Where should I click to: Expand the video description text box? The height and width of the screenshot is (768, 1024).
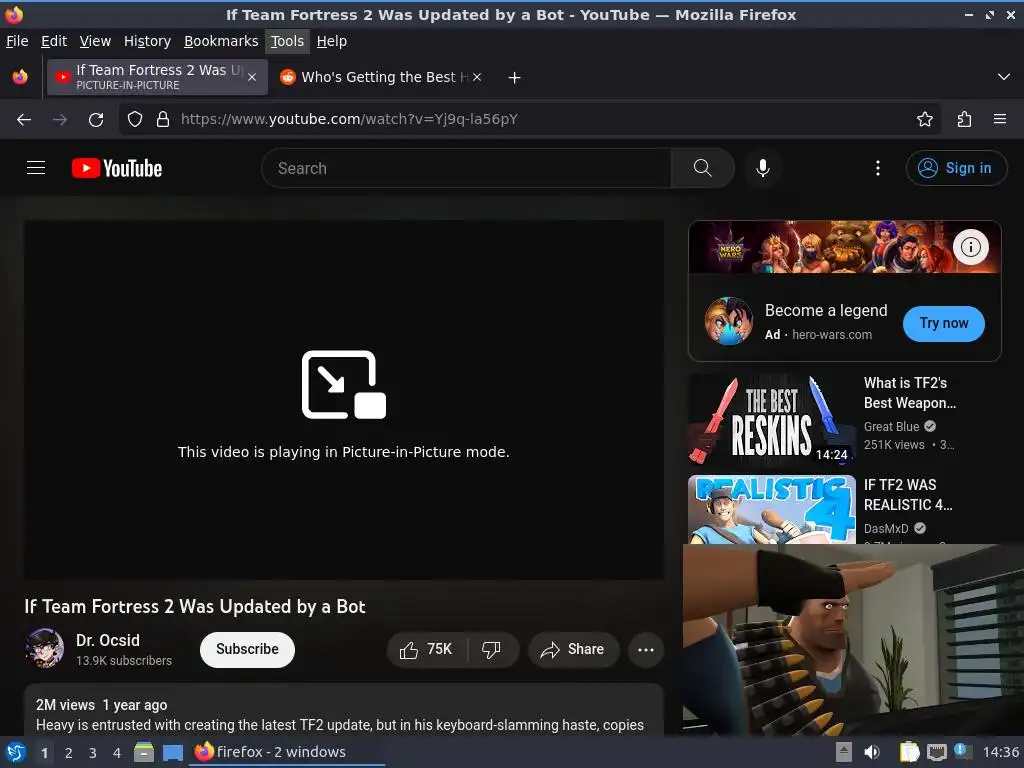344,711
